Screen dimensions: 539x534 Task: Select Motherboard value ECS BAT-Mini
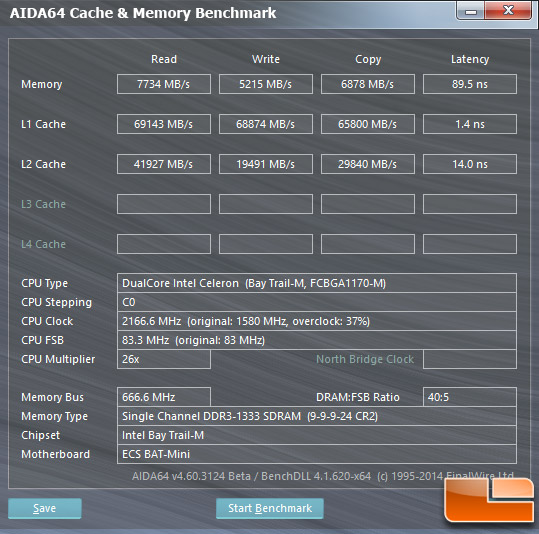click(317, 454)
